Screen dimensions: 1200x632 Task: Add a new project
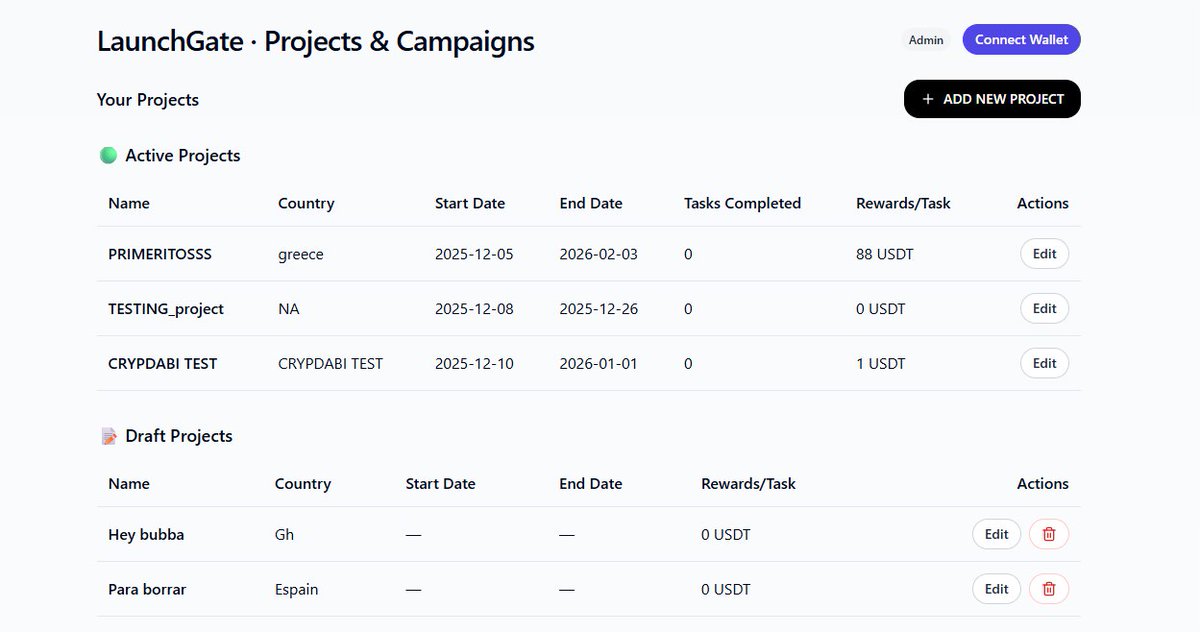click(992, 99)
